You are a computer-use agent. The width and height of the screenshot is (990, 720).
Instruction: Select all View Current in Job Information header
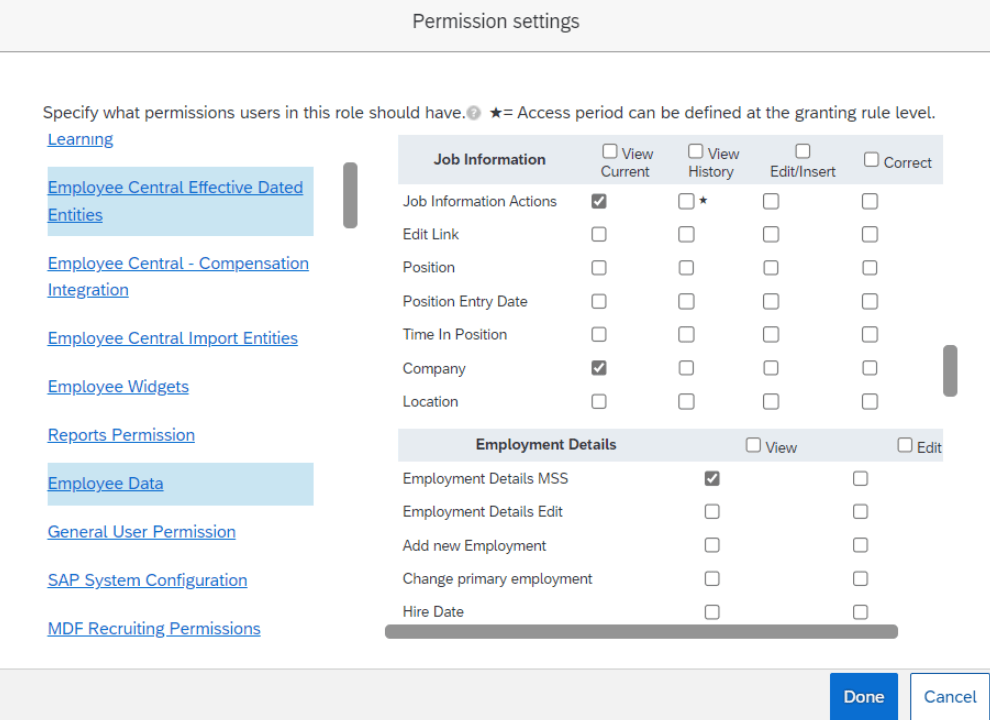tap(610, 152)
